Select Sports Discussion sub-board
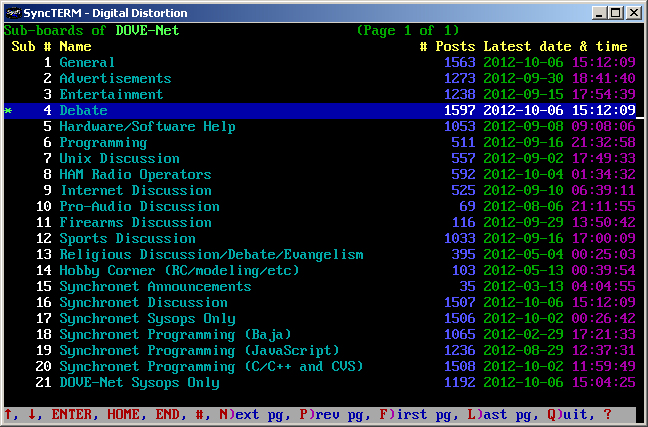 pos(127,238)
